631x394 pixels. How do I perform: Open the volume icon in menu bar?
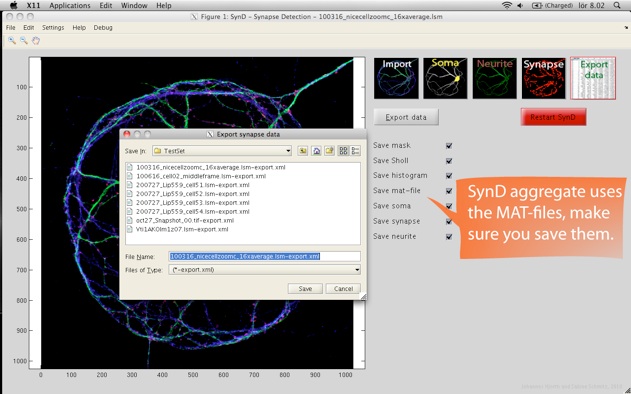click(520, 5)
